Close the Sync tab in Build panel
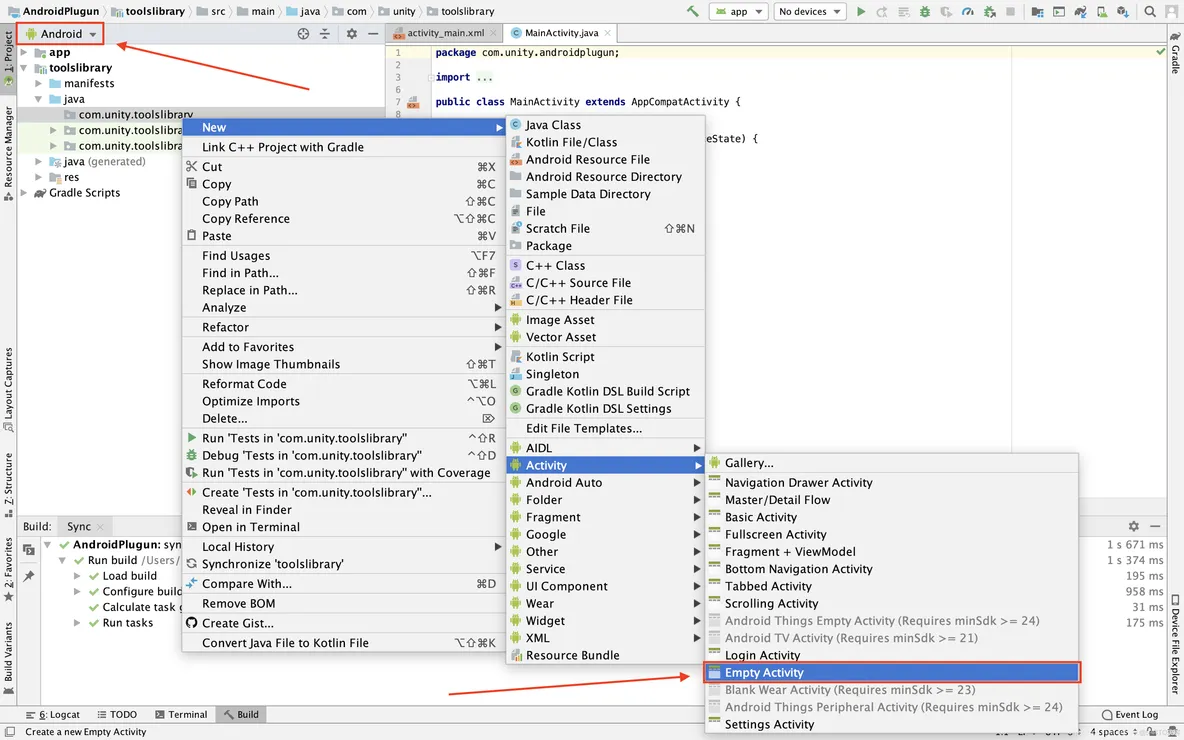This screenshot has height=740, width=1184. pyautogui.click(x=100, y=527)
